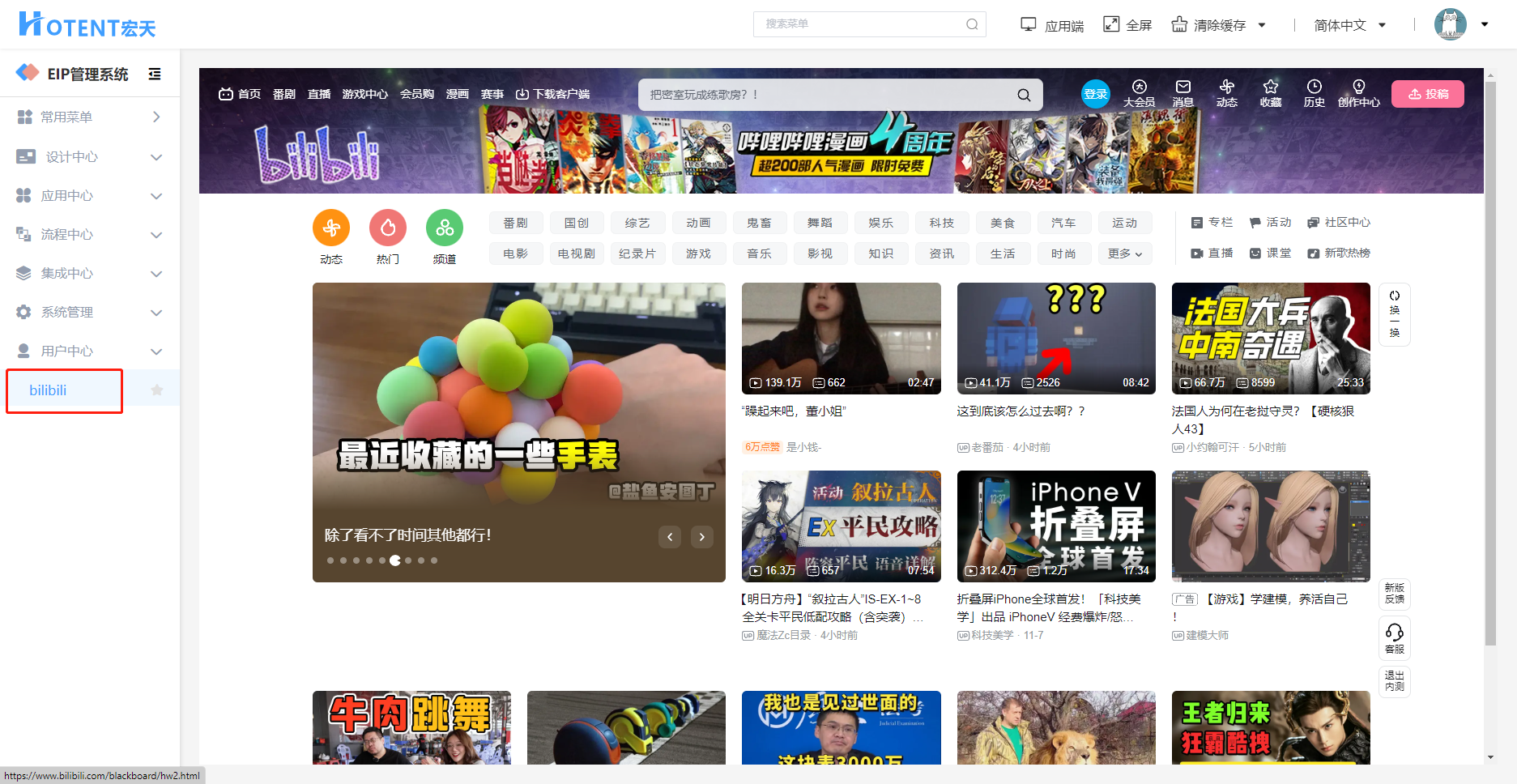Open 赛事 in bilibili top nav
The height and width of the screenshot is (784, 1517).
[492, 95]
